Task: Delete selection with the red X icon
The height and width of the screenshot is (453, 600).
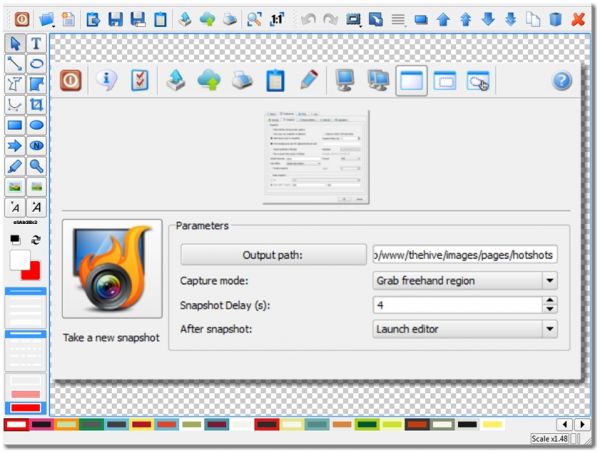Action: tap(578, 19)
